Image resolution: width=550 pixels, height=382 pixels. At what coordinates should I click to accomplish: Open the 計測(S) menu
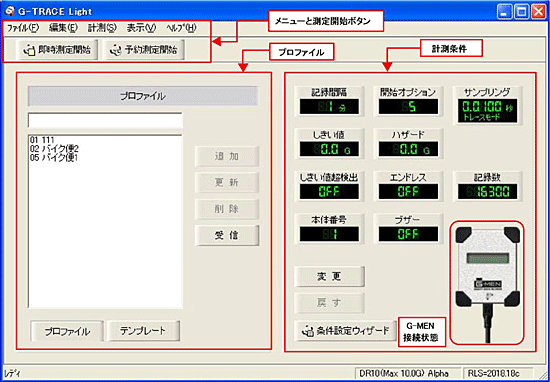click(x=102, y=28)
